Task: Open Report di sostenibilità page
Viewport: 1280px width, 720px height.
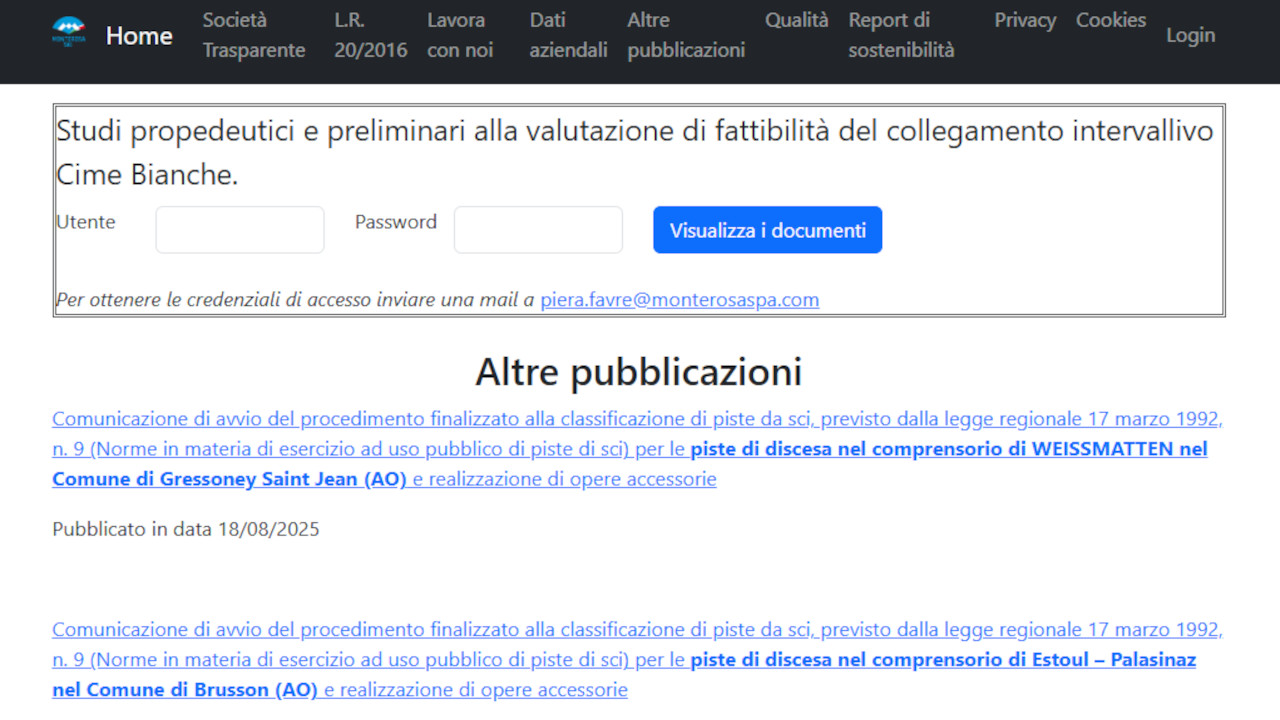Action: [901, 35]
